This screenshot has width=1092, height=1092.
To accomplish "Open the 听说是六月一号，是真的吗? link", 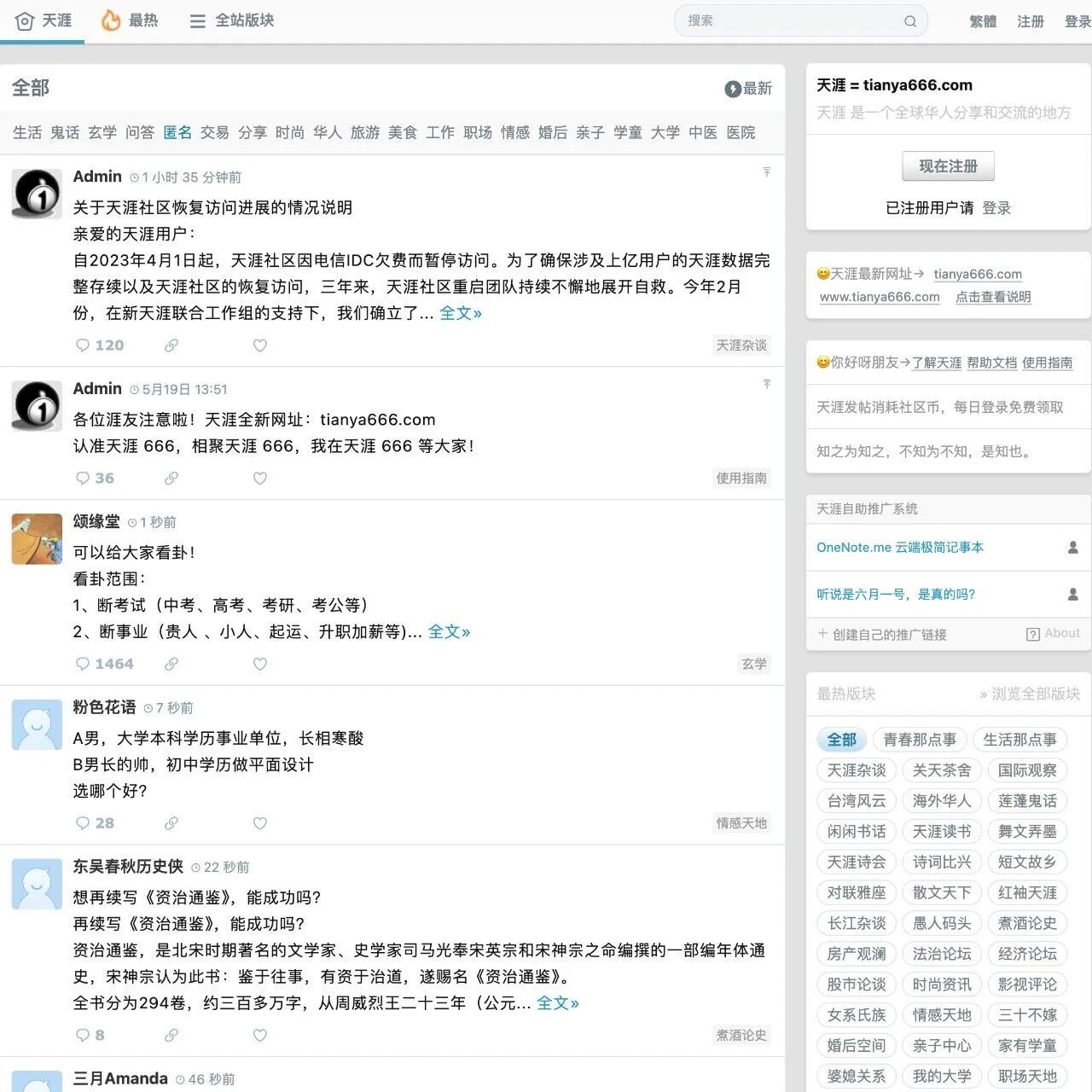I will coord(896,595).
